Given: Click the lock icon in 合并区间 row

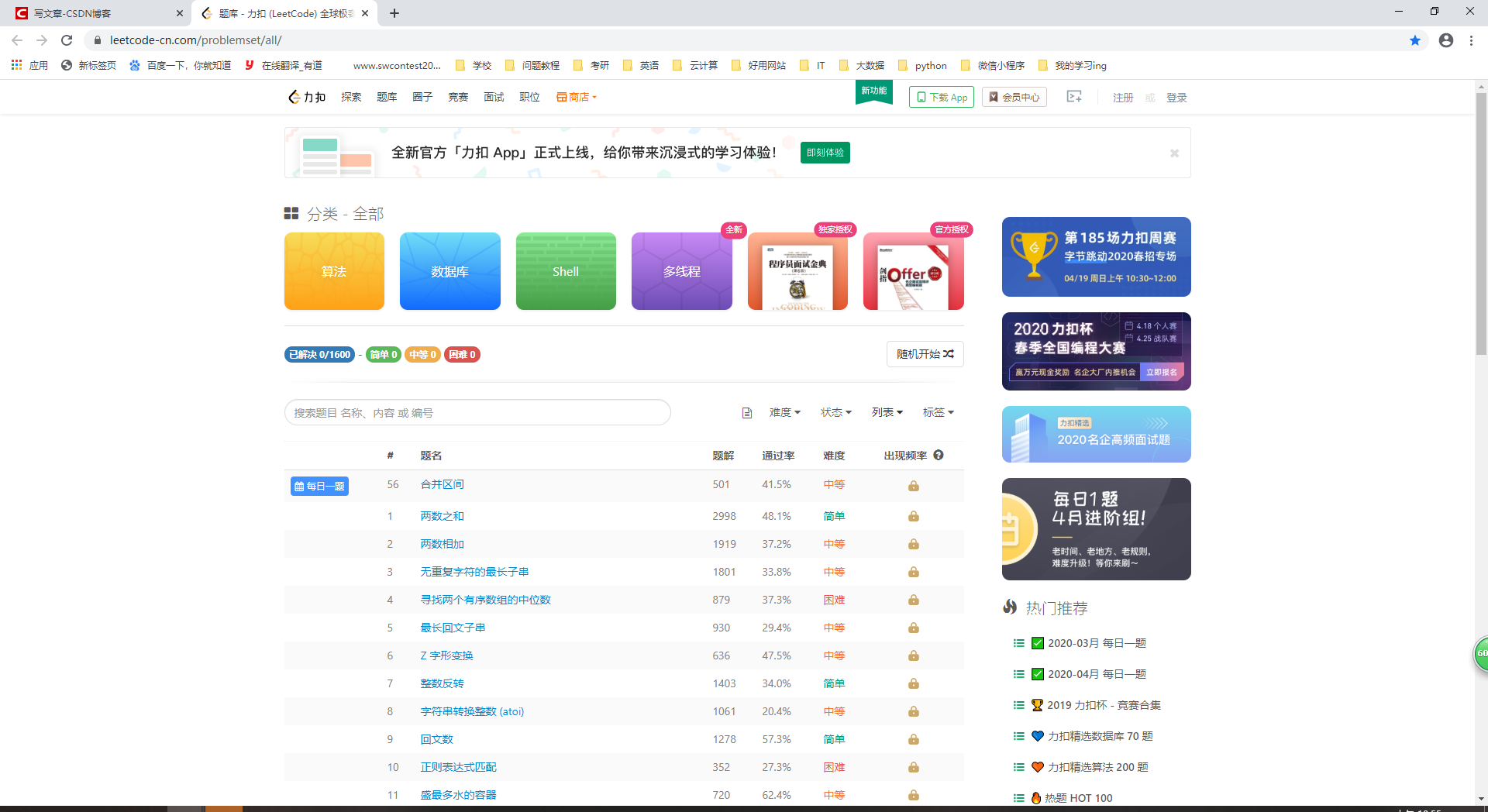Looking at the screenshot, I should click(x=914, y=487).
